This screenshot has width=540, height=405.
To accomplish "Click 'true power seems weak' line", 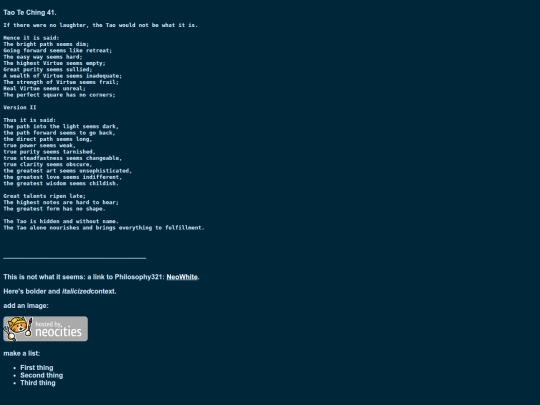I will (x=40, y=145).
